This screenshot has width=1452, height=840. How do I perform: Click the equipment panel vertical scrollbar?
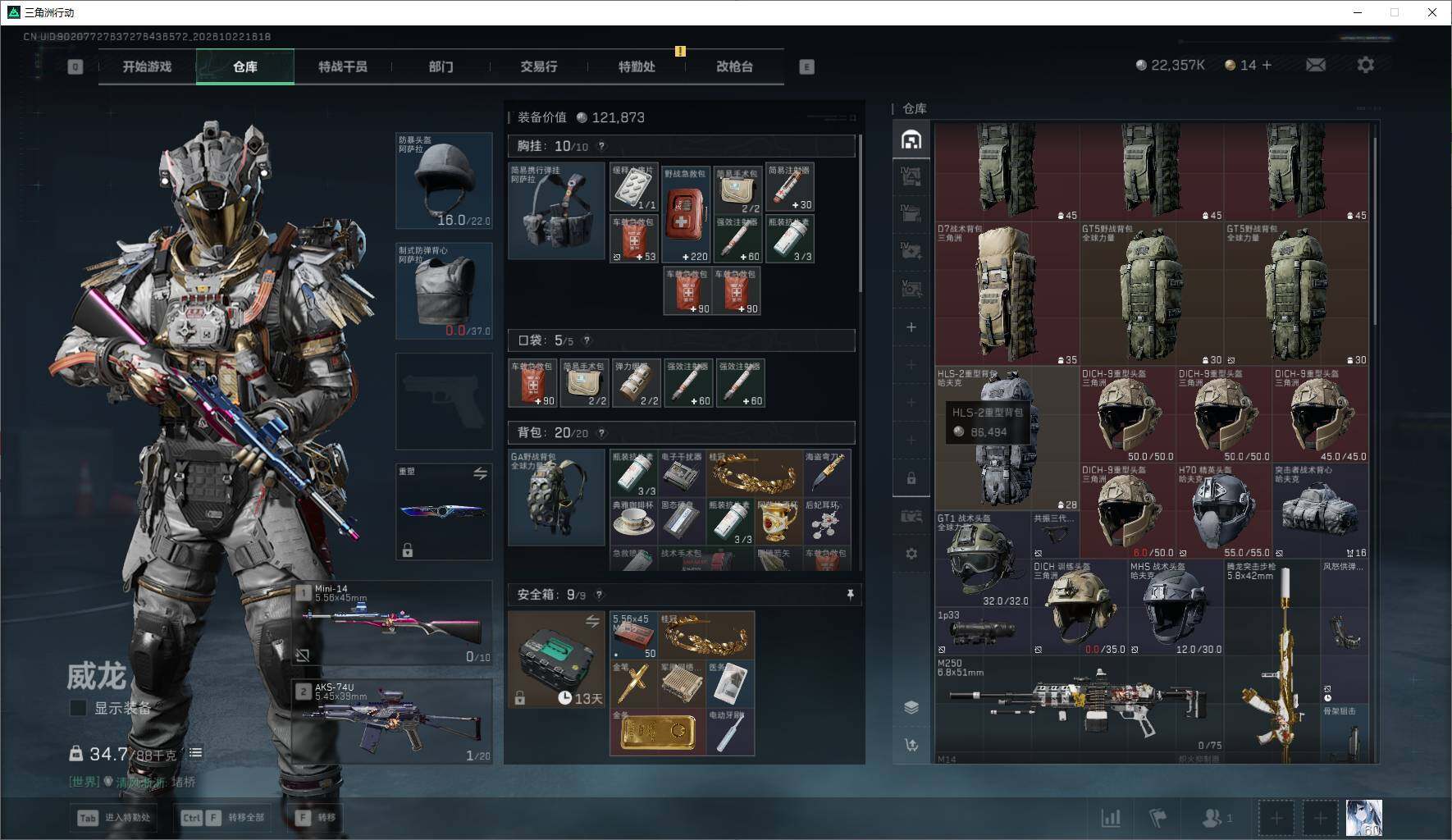[860, 214]
